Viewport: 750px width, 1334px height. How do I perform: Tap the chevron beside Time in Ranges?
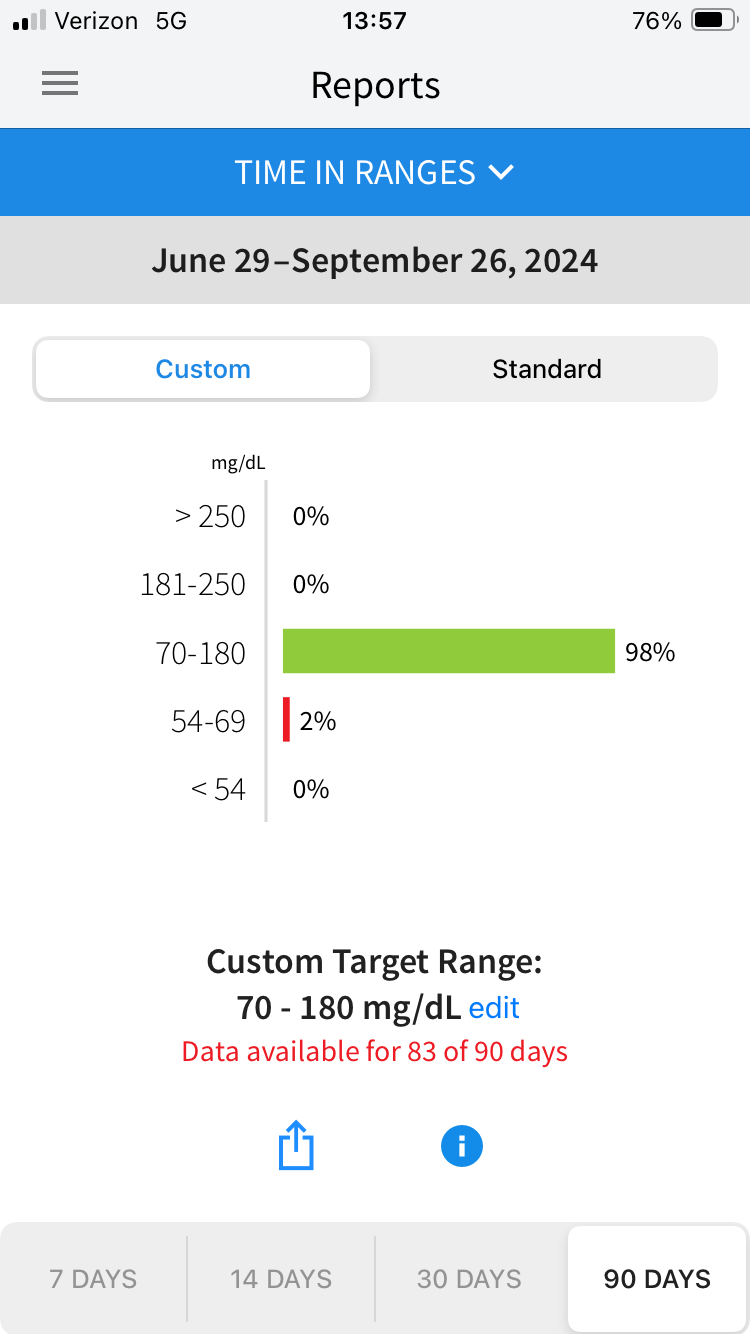pos(501,172)
